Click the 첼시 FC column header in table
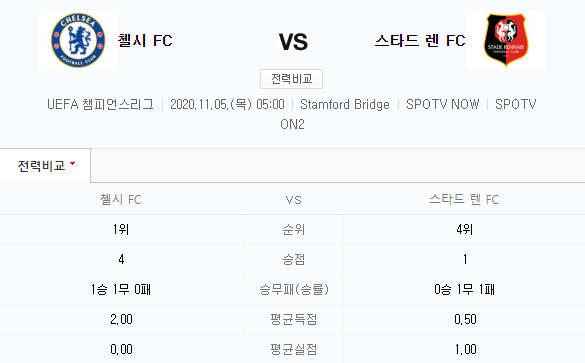Image resolution: width=585 pixels, height=363 pixels. (x=121, y=200)
